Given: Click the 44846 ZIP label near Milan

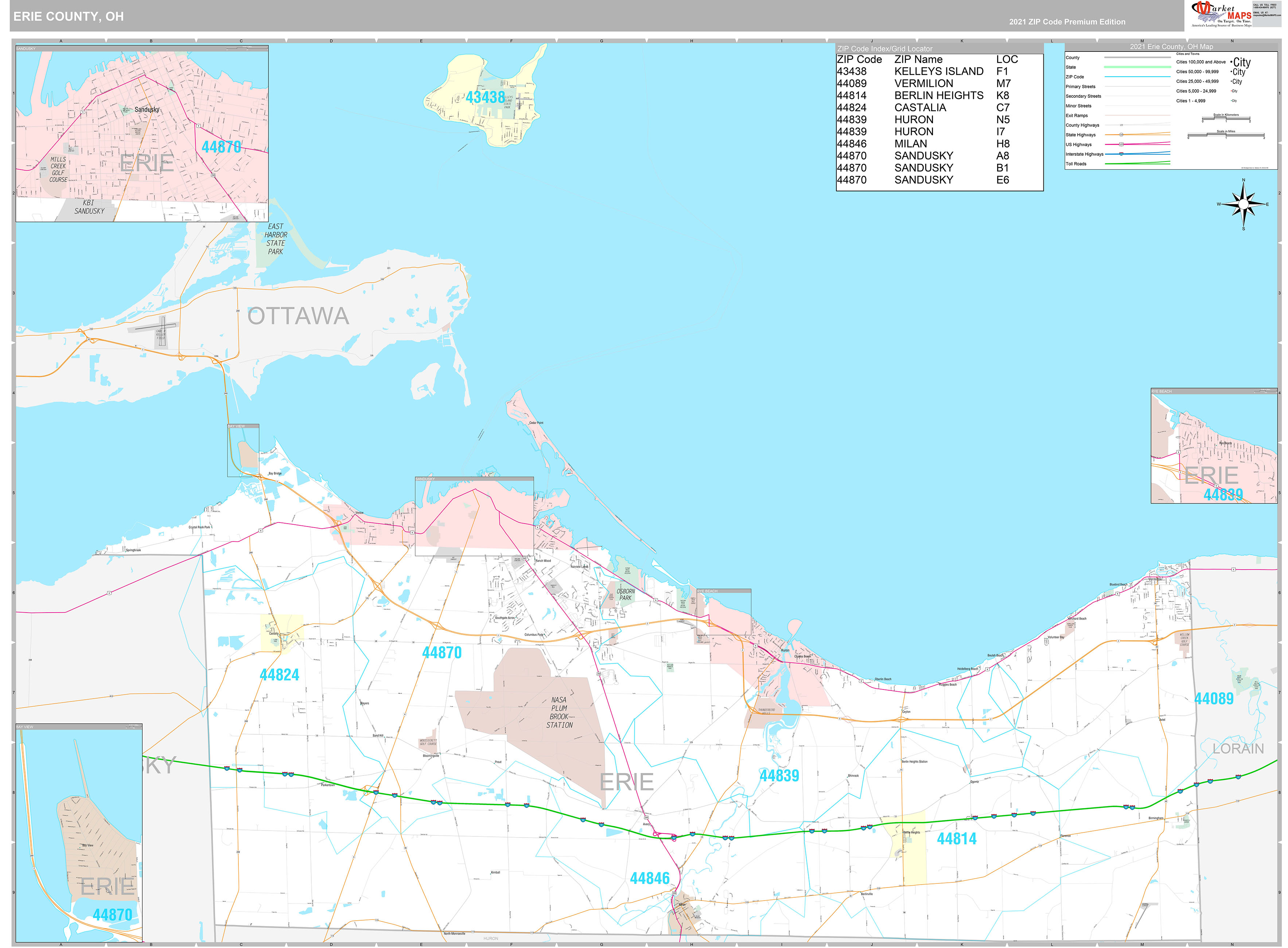Looking at the screenshot, I should pos(649,879).
